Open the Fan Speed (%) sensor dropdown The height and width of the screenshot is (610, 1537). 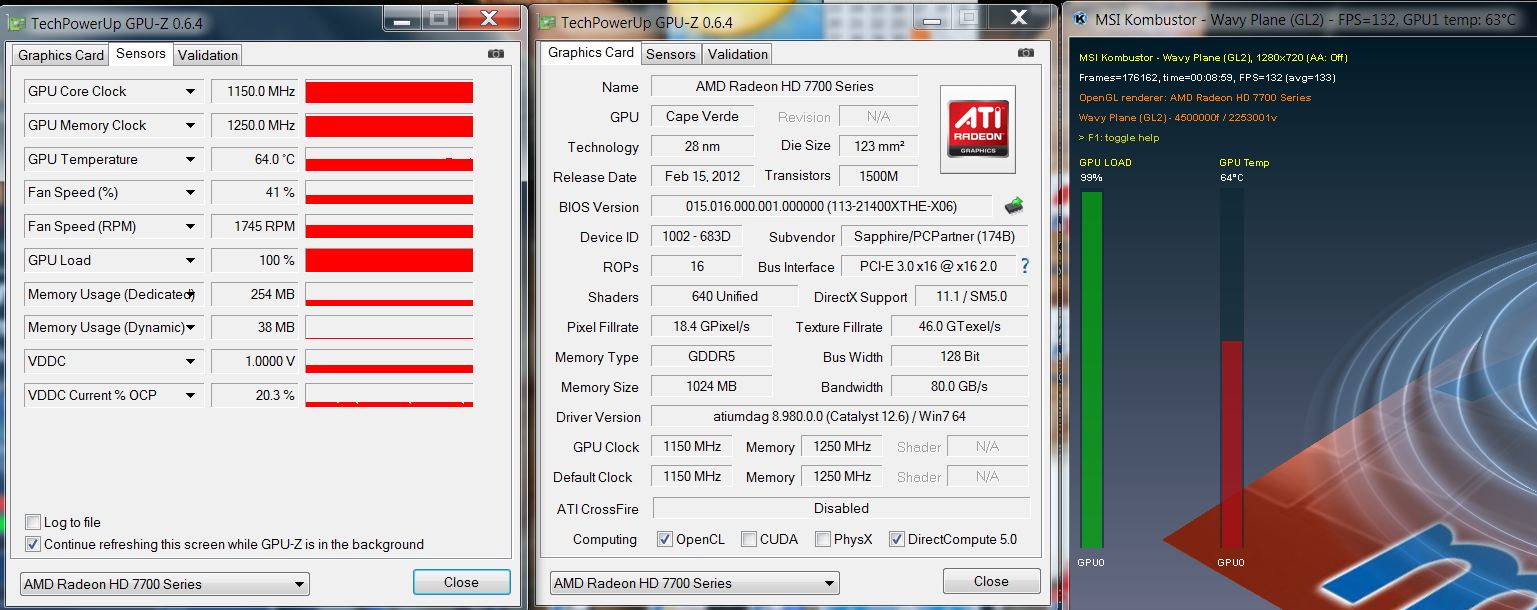[190, 193]
